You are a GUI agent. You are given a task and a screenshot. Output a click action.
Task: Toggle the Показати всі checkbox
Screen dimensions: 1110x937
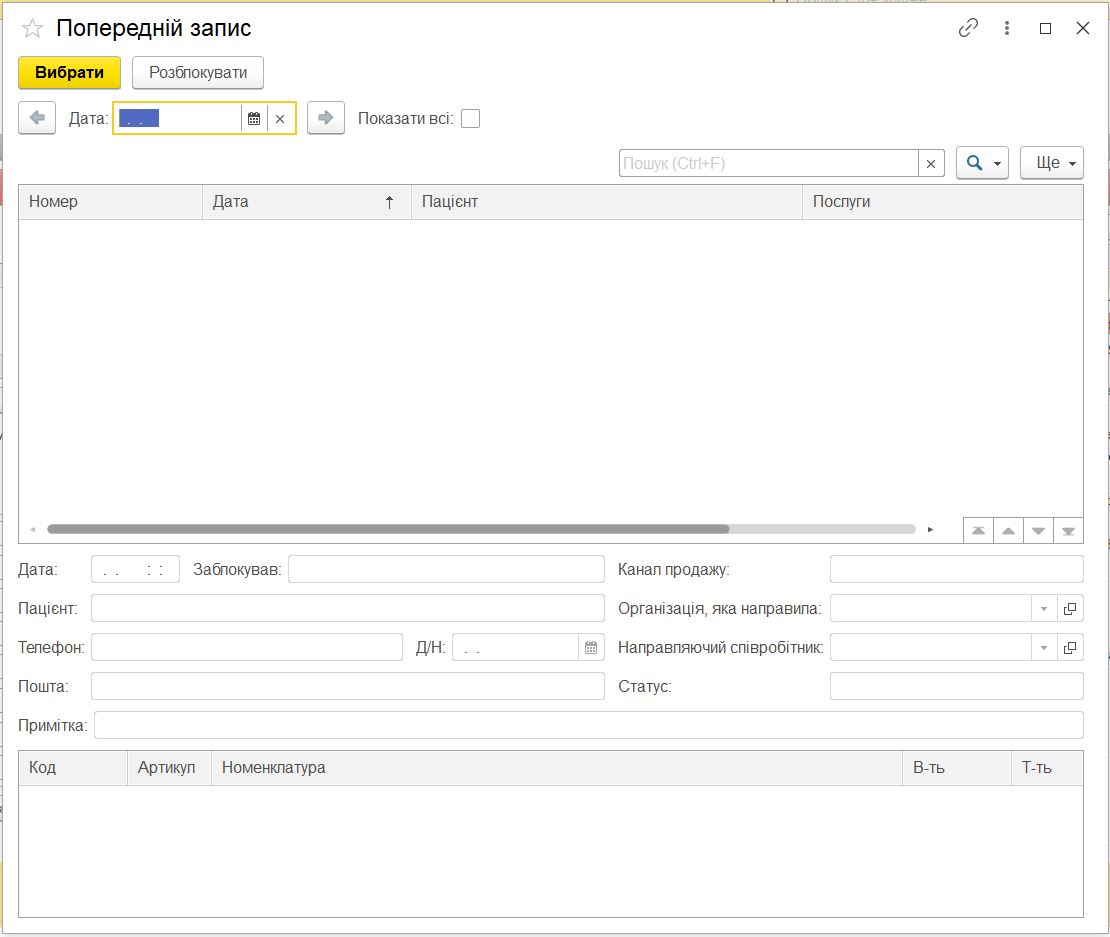pos(470,119)
